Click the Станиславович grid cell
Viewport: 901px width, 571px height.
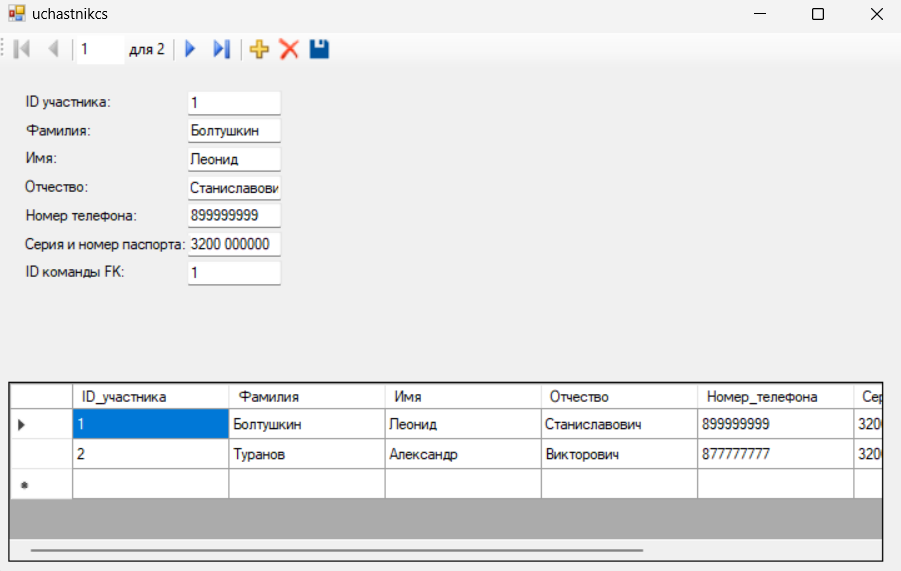coord(619,424)
